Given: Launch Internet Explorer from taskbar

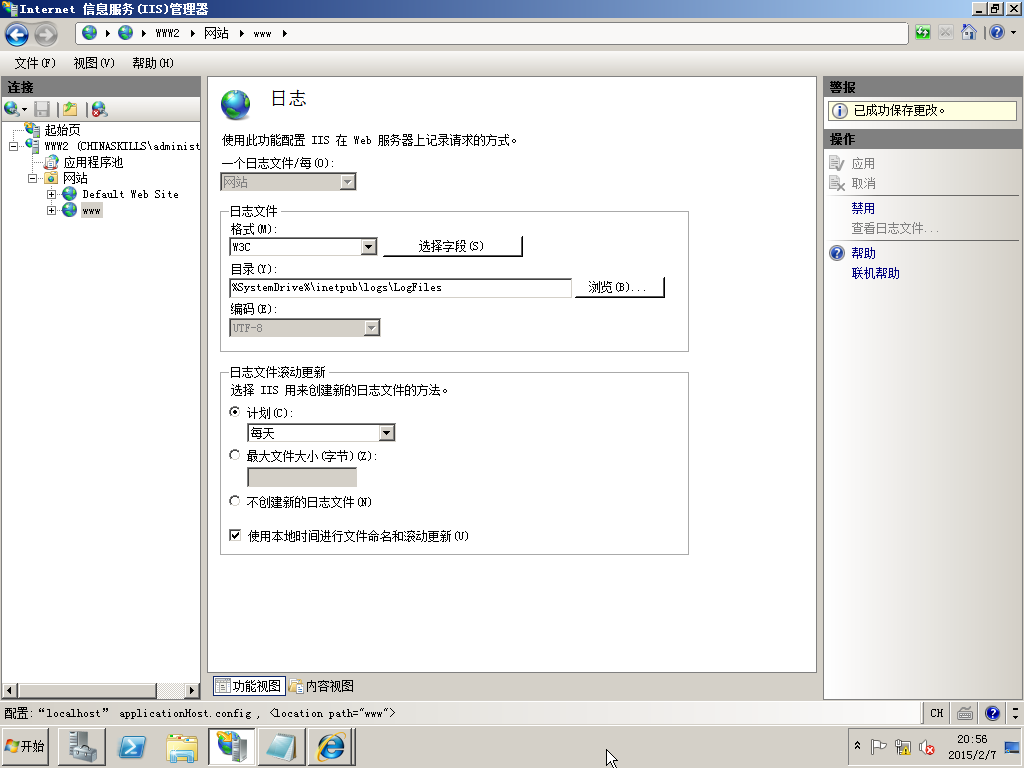Looking at the screenshot, I should pyautogui.click(x=331, y=746).
